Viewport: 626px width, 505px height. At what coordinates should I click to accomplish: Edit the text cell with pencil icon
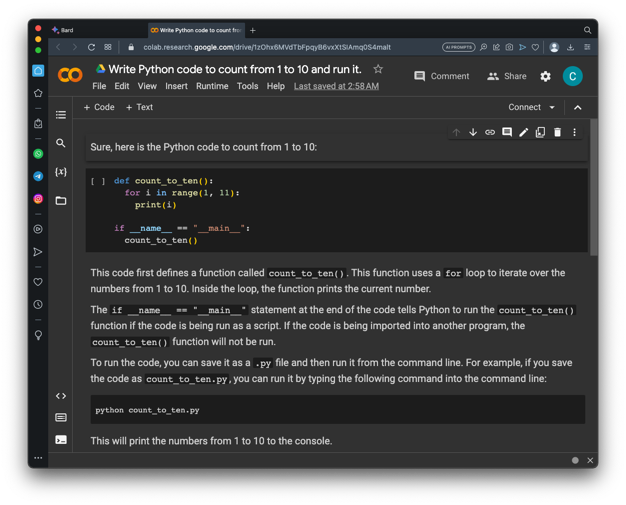(x=523, y=132)
